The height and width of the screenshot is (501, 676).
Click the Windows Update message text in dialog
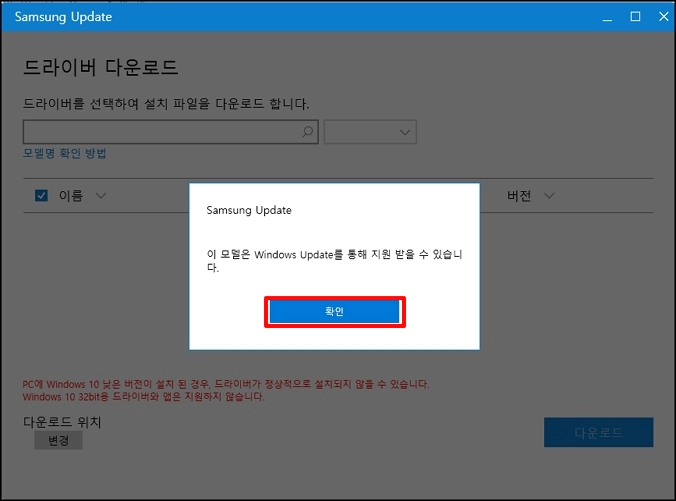(x=335, y=260)
